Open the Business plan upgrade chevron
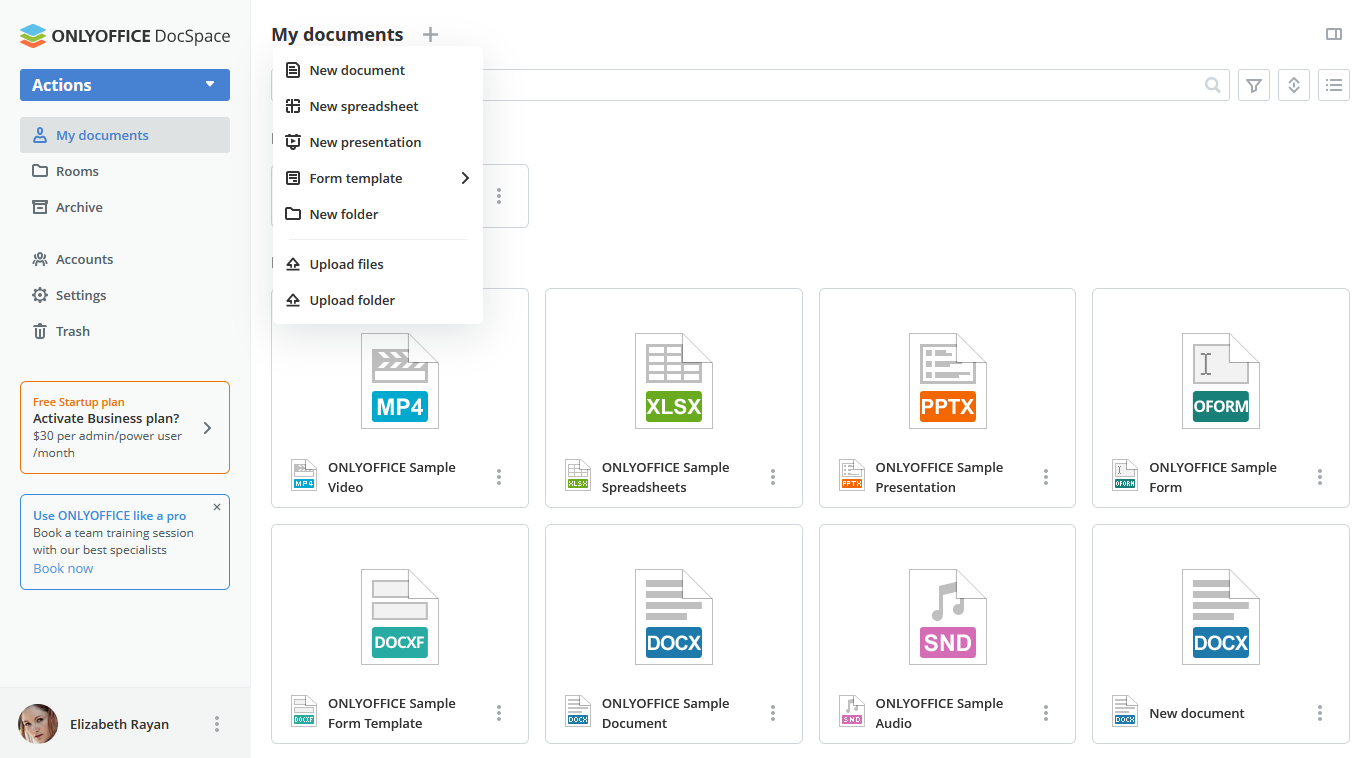Screen dimensions: 1361x758 pyautogui.click(x=207, y=427)
